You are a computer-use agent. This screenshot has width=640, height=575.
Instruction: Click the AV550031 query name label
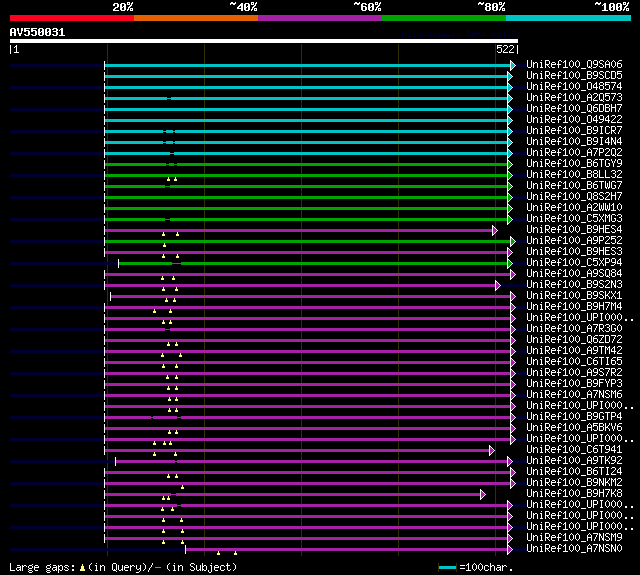[x=37, y=32]
